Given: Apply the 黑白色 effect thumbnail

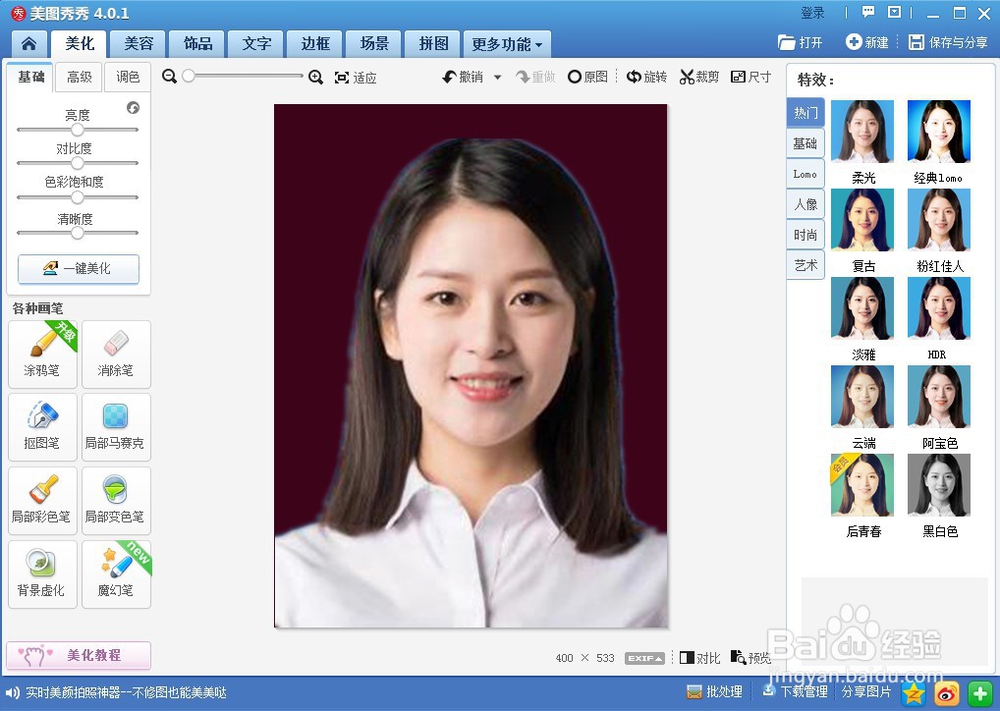Looking at the screenshot, I should [939, 485].
